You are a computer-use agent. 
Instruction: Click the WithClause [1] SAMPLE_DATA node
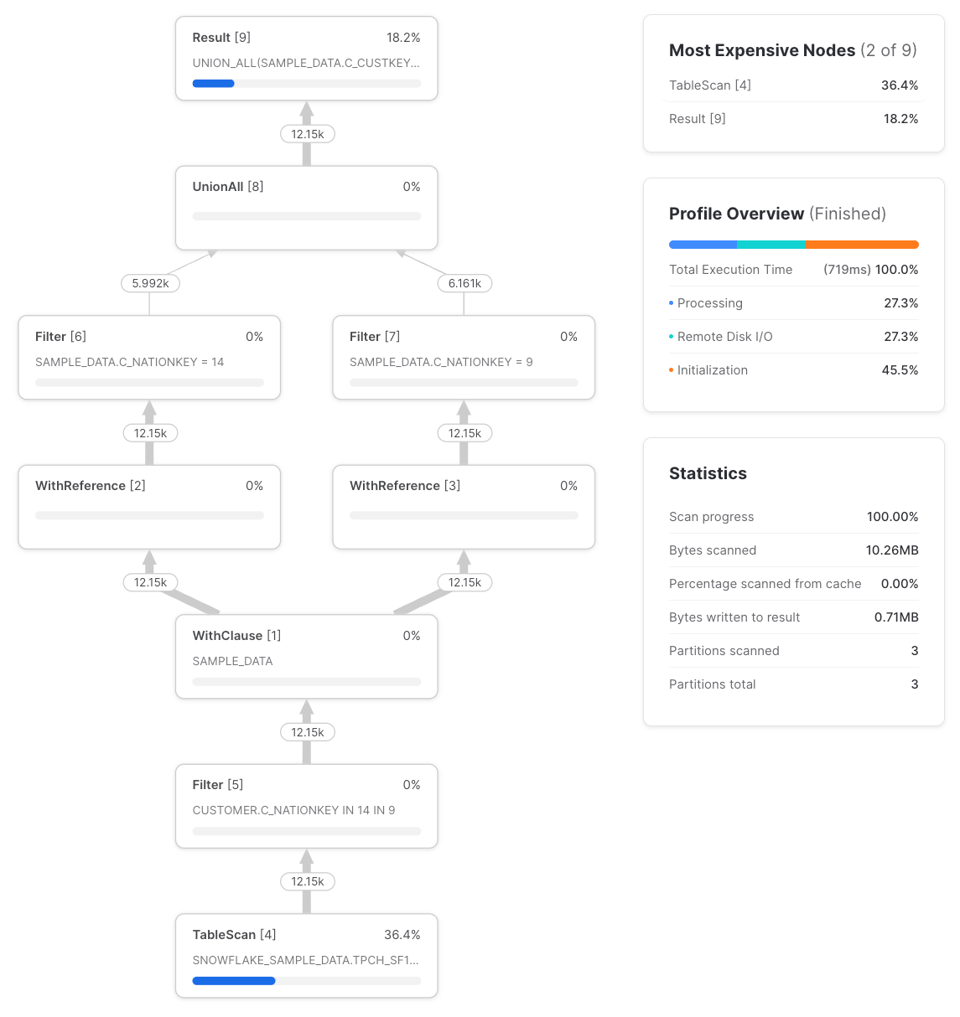[x=306, y=656]
